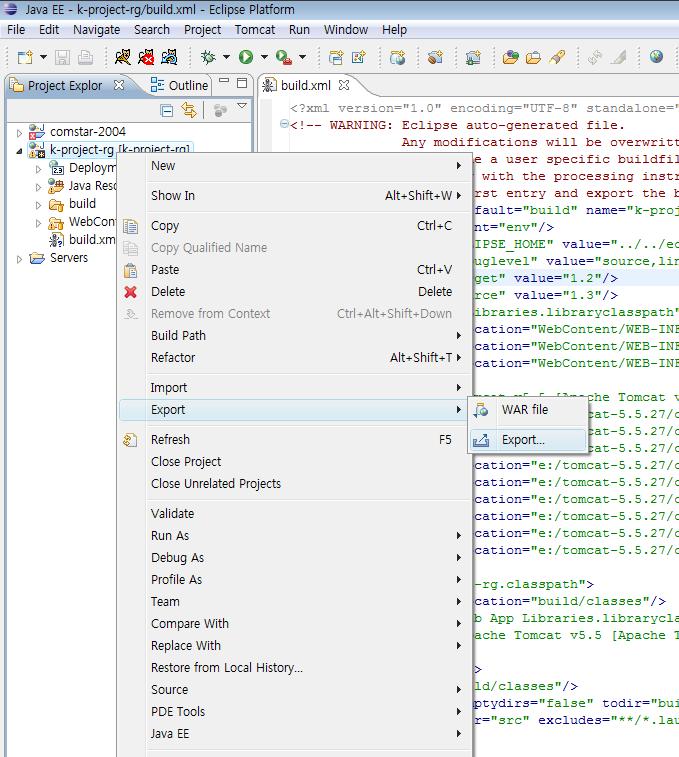Select WAR file in Export submenu
This screenshot has width=679, height=757.
[x=528, y=410]
